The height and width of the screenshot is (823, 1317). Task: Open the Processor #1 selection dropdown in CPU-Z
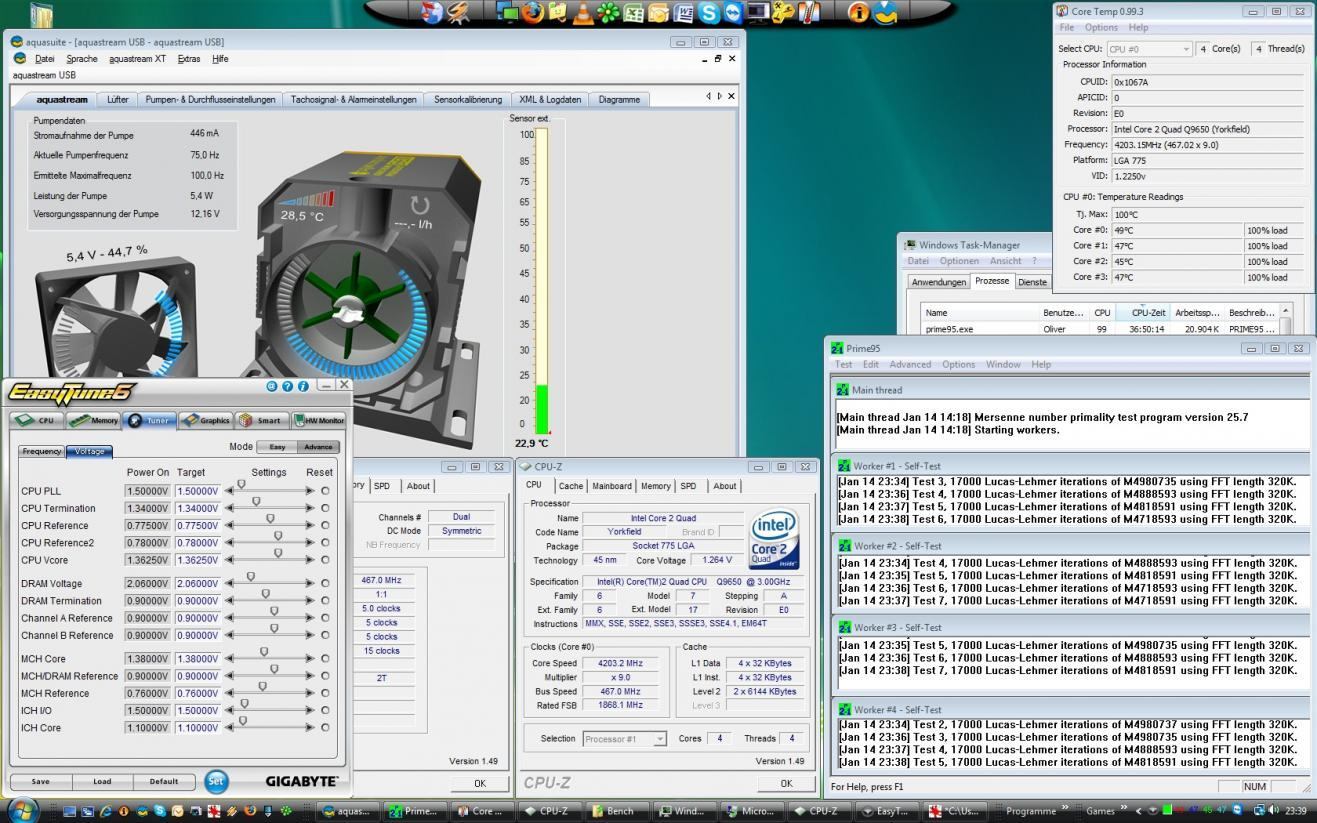pyautogui.click(x=659, y=738)
